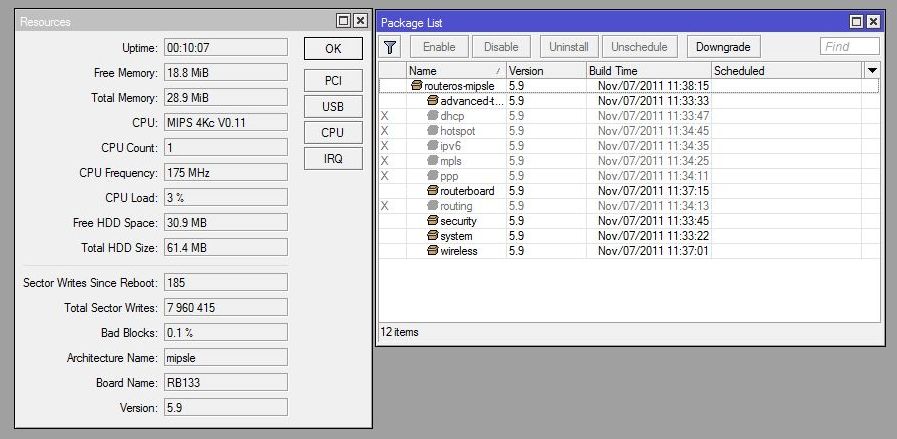Click build time Nov/07/2011 11:37:15
This screenshot has width=897, height=439.
653,191
